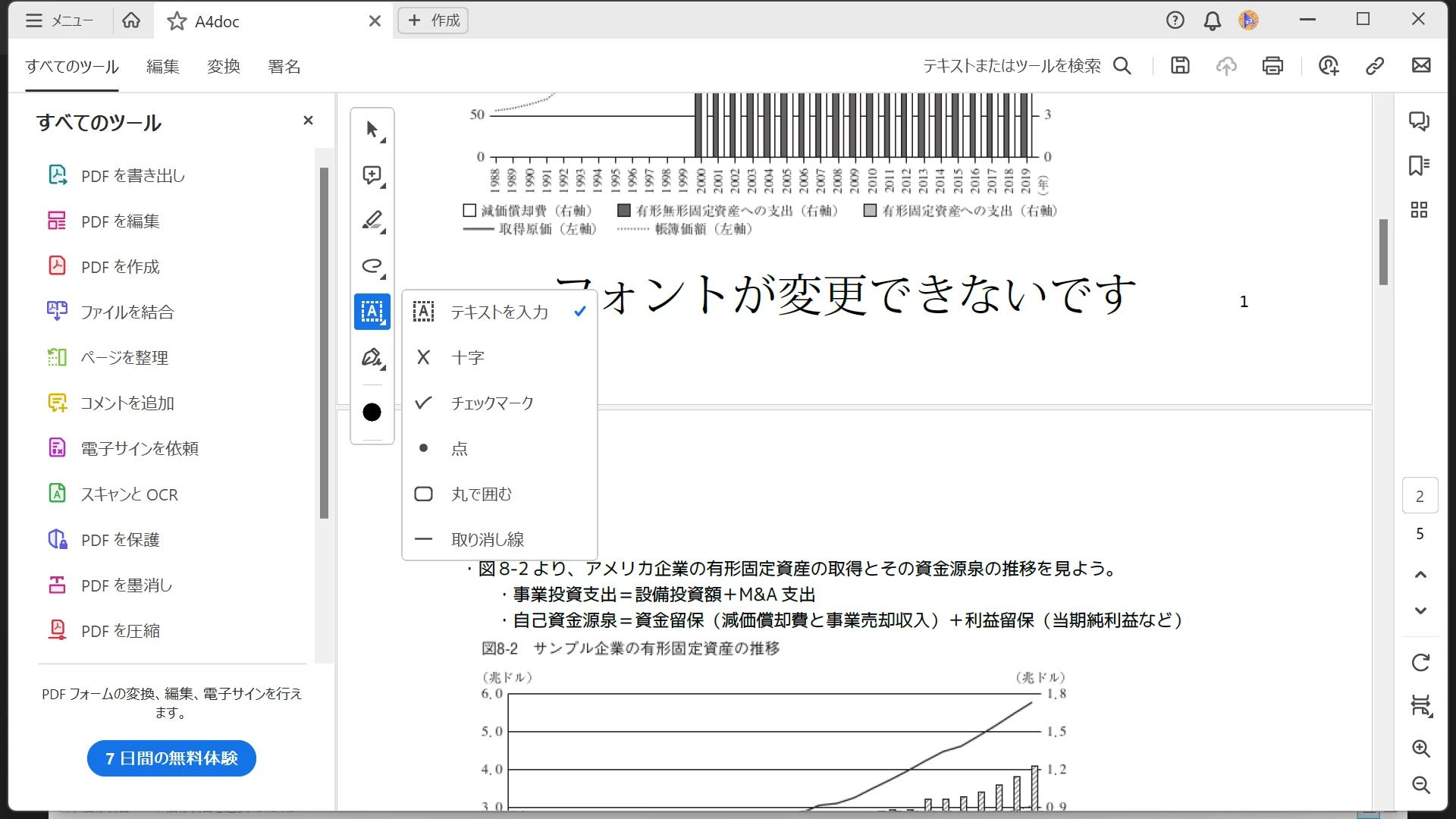Viewport: 1456px width, 819px height.
Task: Click the page number 2 field
Action: [x=1420, y=497]
